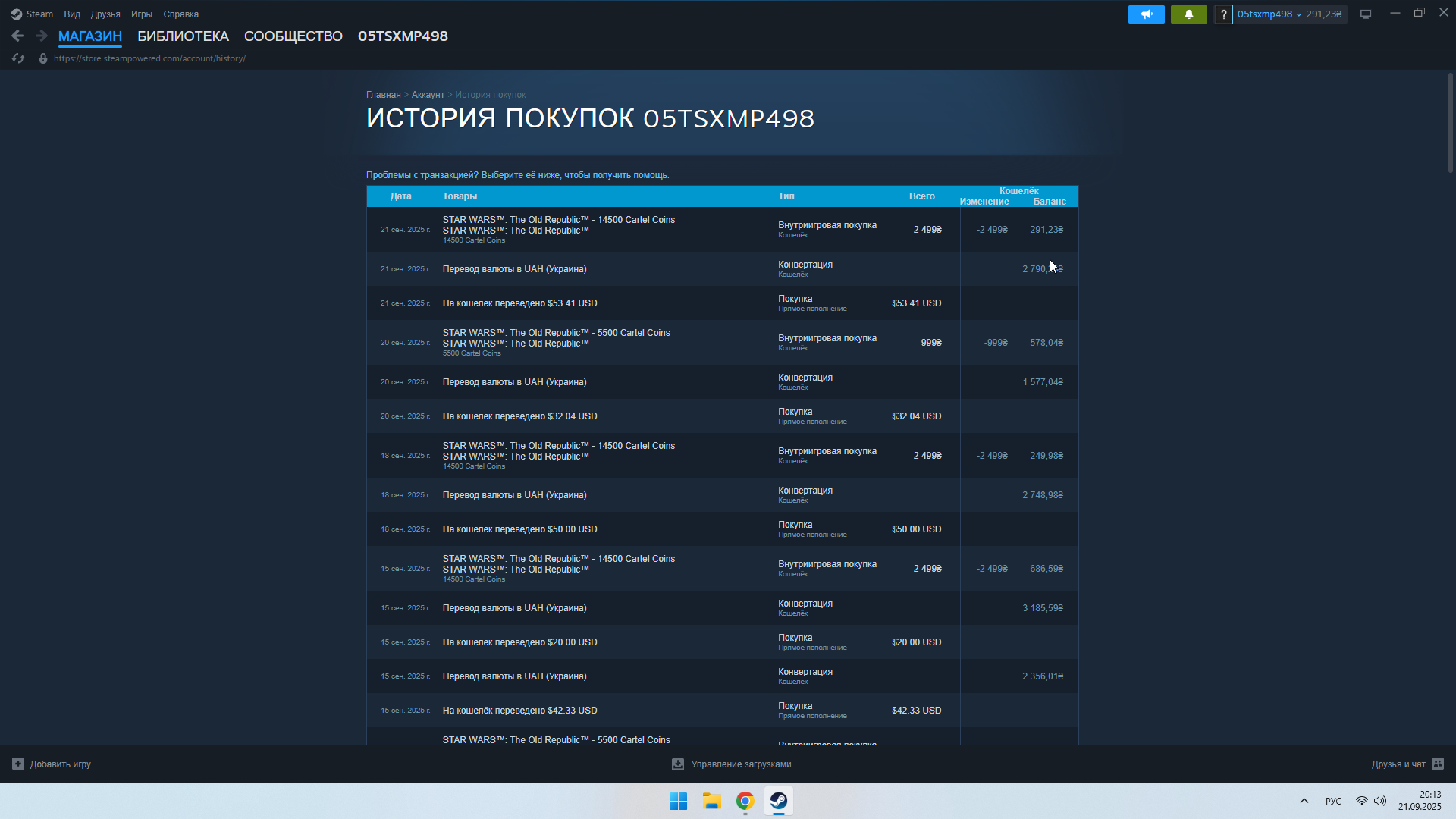The width and height of the screenshot is (1456, 819).
Task: Select the $42.33 USD wallet transfer row
Action: (722, 711)
